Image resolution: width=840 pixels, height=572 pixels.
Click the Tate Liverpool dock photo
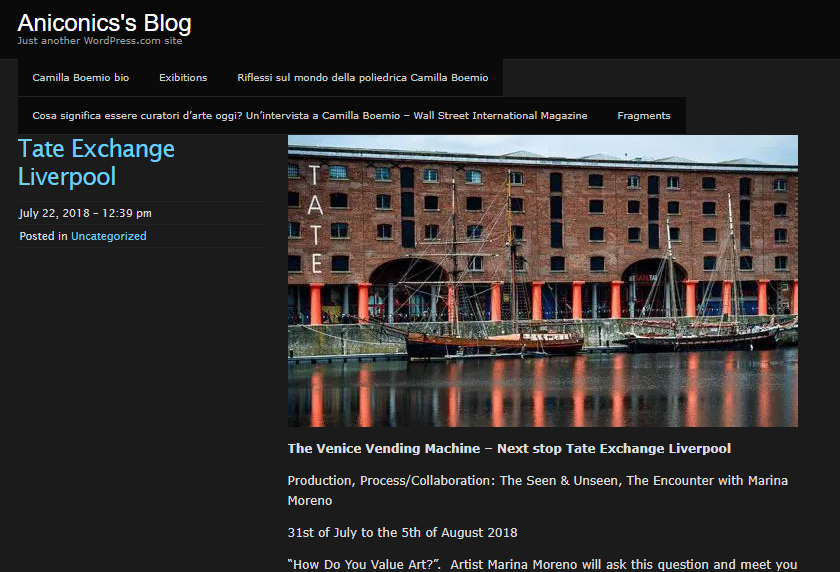[x=543, y=281]
